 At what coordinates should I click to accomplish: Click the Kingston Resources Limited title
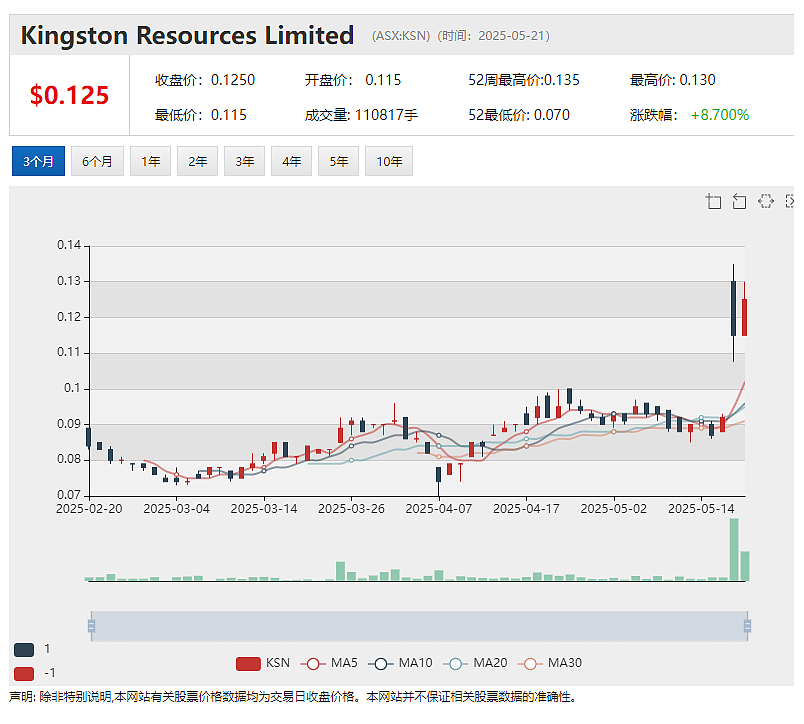(x=187, y=35)
